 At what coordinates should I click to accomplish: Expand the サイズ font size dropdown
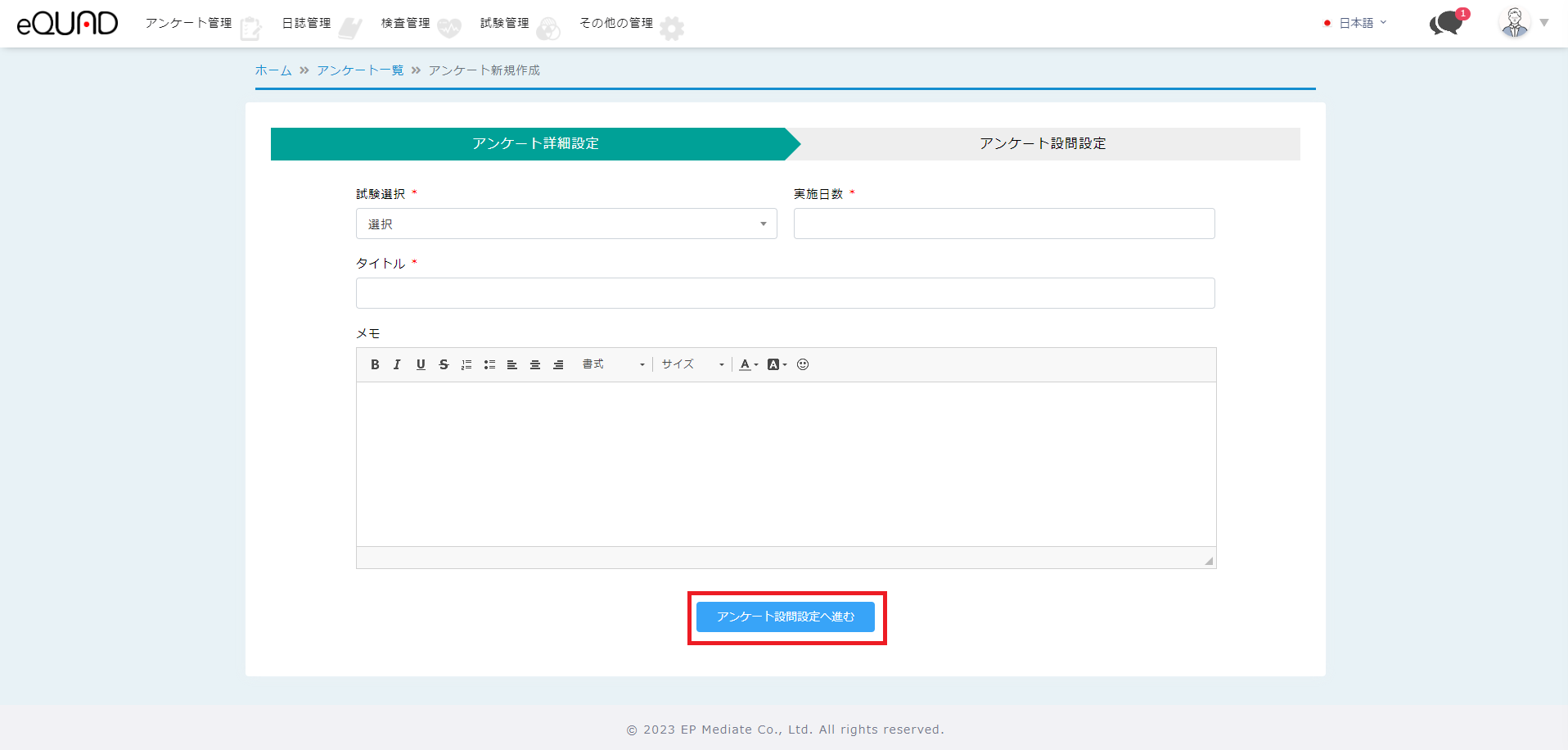[x=692, y=364]
